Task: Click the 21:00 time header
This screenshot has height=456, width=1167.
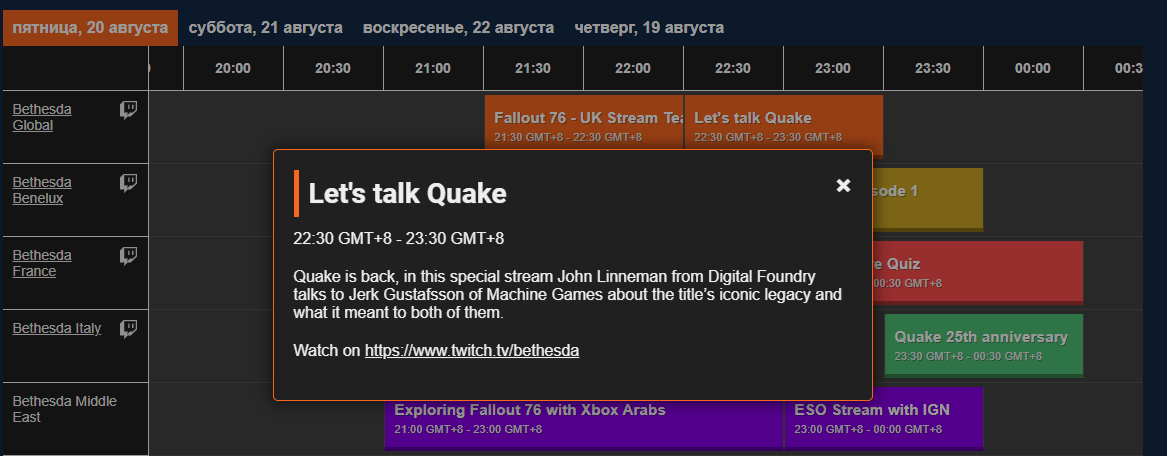Action: click(x=433, y=68)
